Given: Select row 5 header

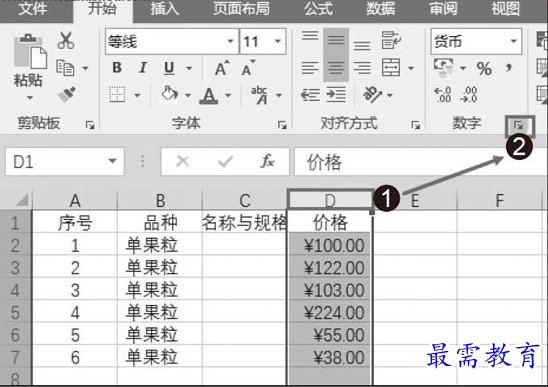Looking at the screenshot, I should (15, 313).
